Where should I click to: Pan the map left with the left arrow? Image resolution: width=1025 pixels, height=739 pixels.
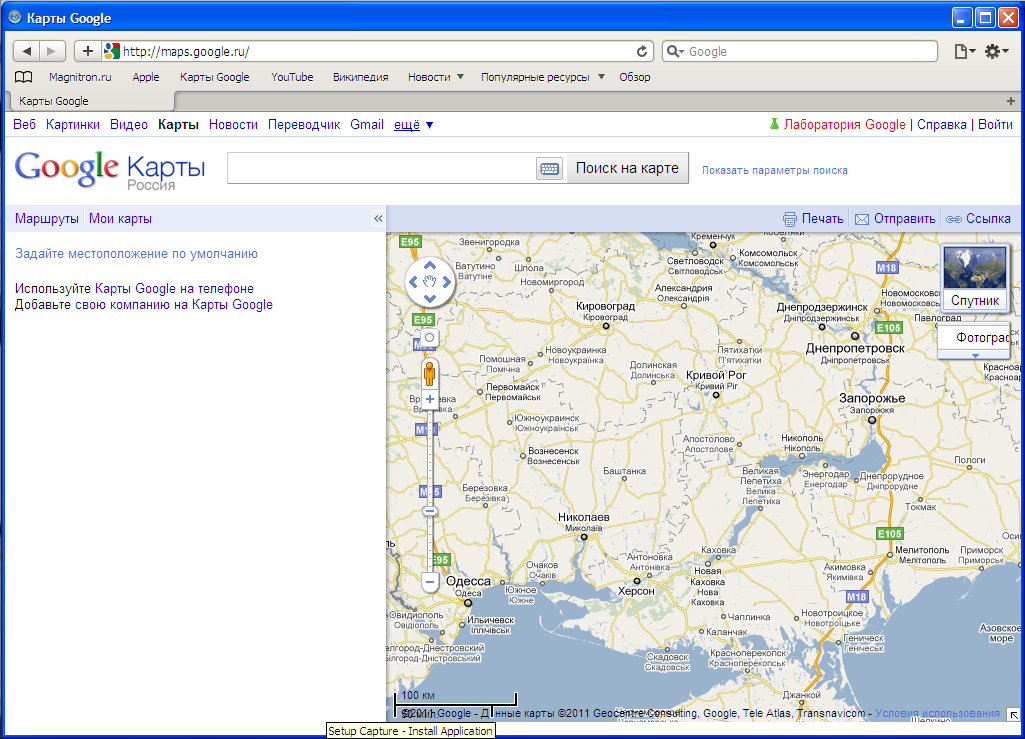coord(412,282)
